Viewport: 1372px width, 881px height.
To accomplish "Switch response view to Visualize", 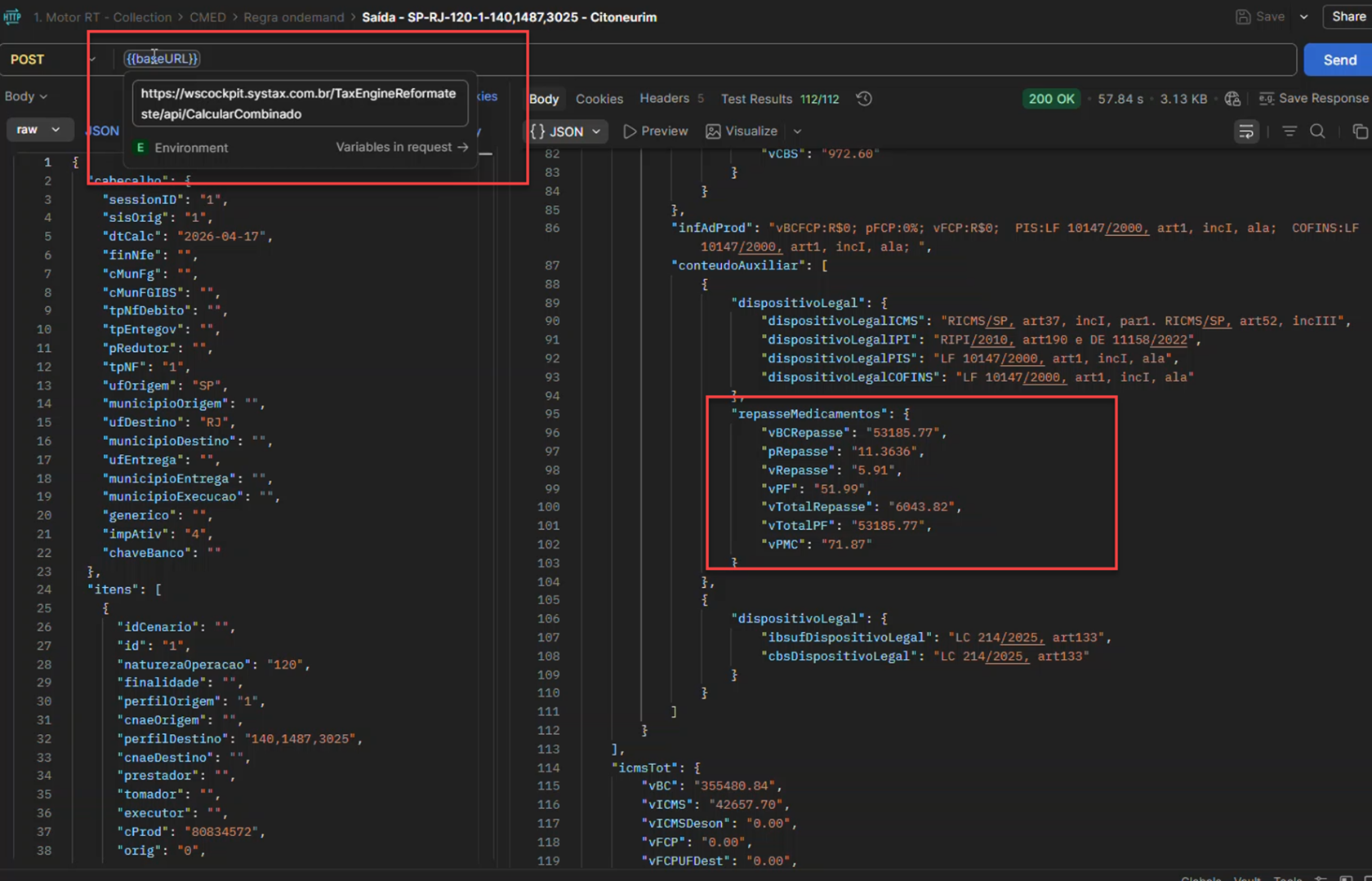I will pyautogui.click(x=742, y=131).
